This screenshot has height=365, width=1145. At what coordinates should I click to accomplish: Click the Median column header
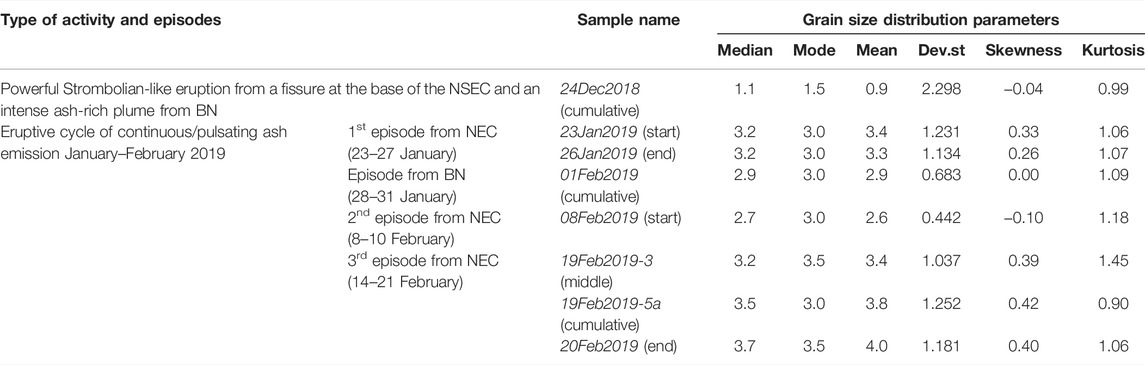pyautogui.click(x=743, y=52)
